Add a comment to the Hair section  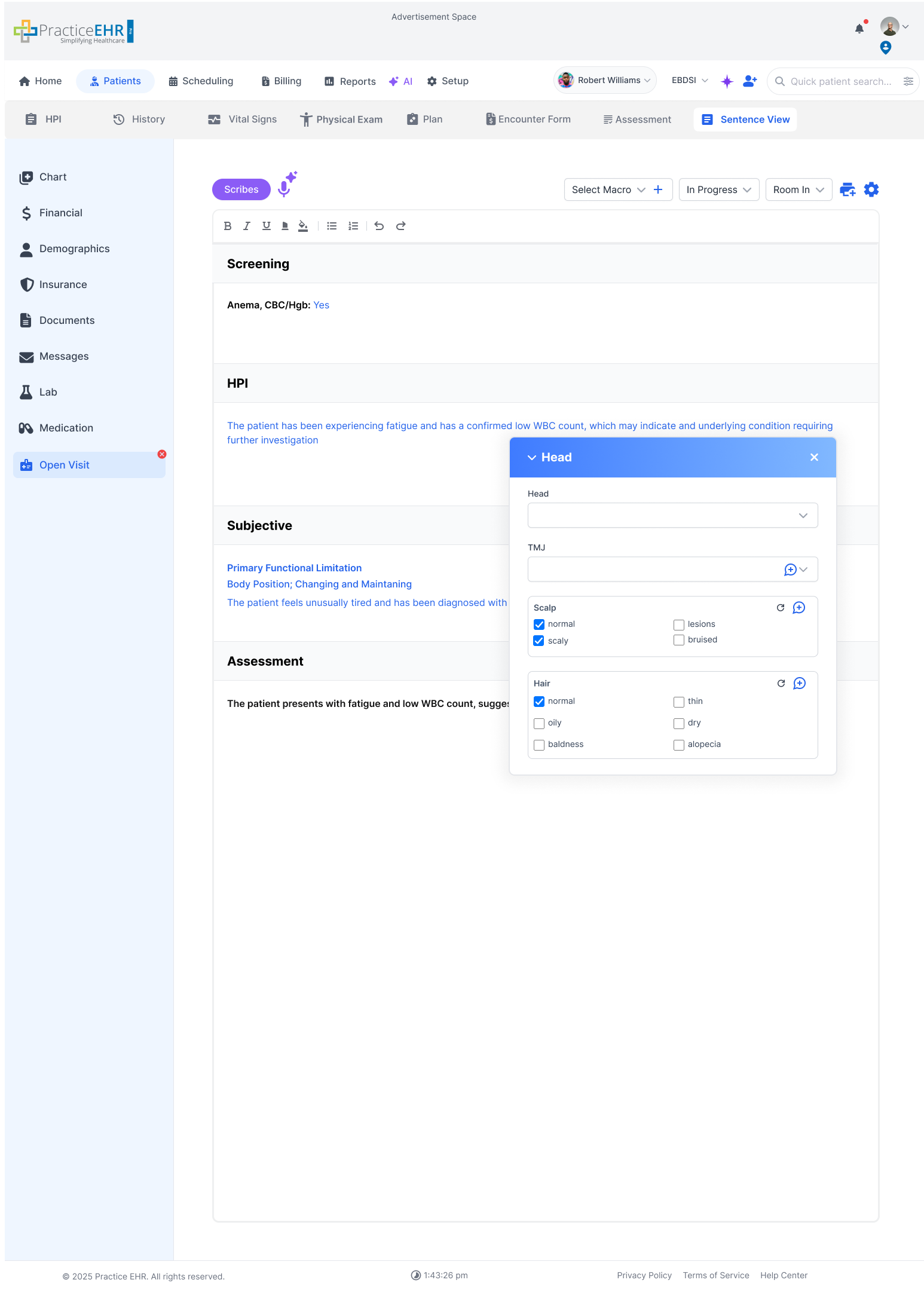[x=799, y=683]
